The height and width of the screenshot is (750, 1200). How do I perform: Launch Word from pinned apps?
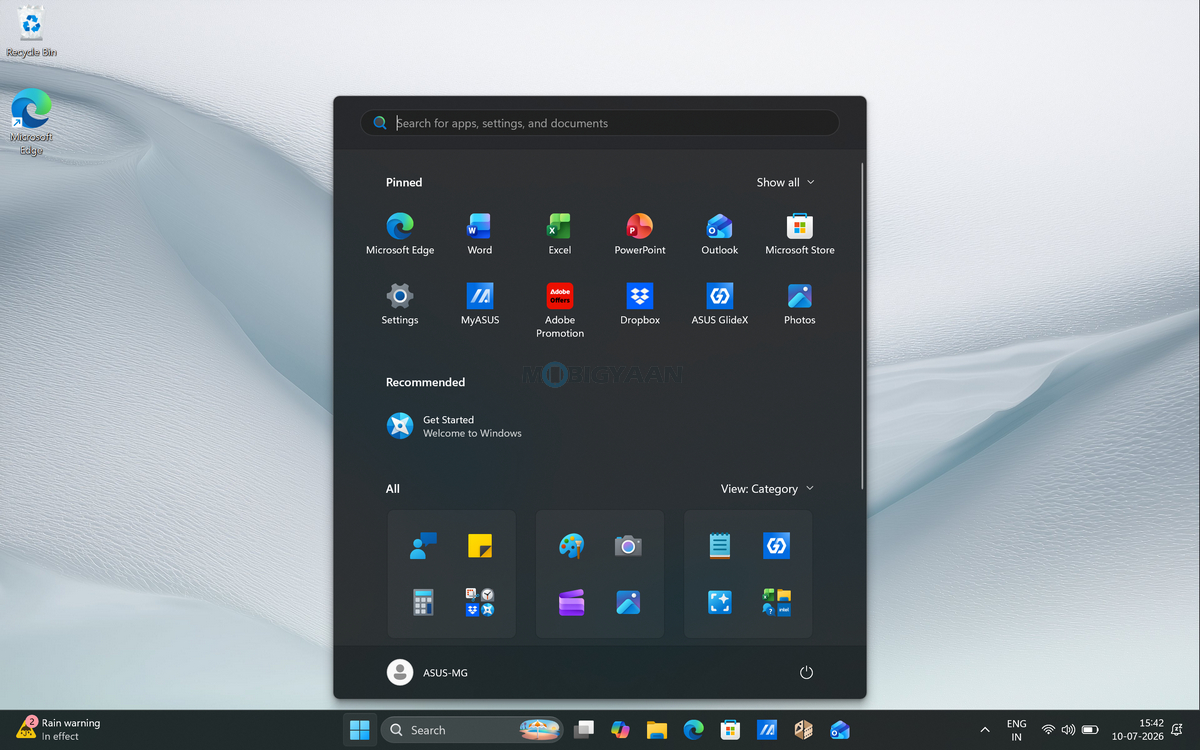[x=480, y=234]
